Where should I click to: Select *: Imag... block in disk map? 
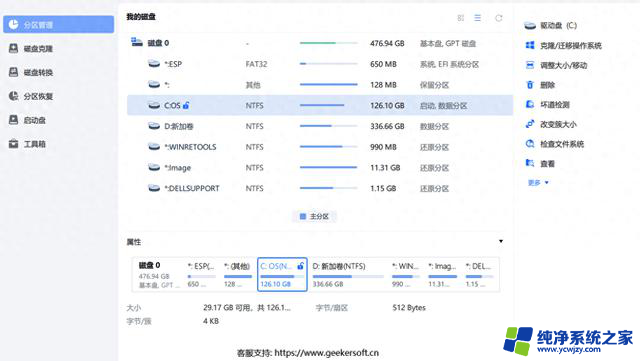point(443,274)
